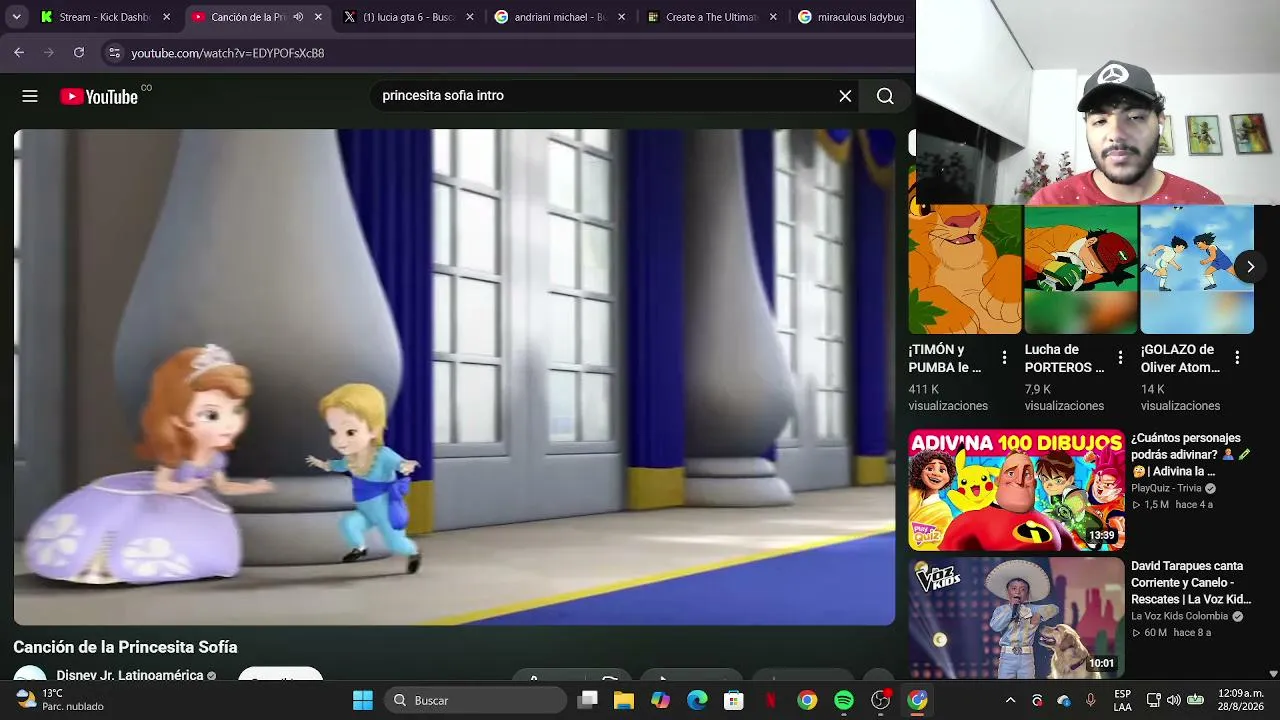Screen dimensions: 1280x720
Task: Reload the current page
Action: pos(79,53)
